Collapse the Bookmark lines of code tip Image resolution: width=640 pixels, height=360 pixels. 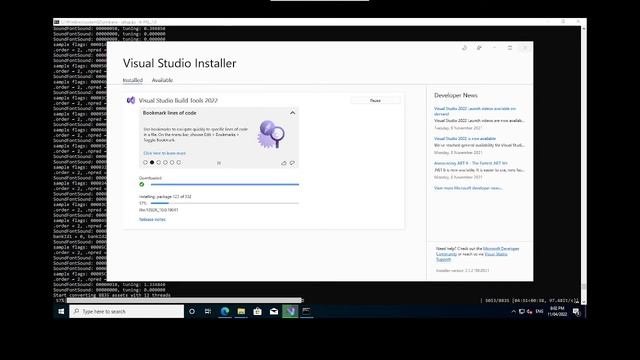292,113
